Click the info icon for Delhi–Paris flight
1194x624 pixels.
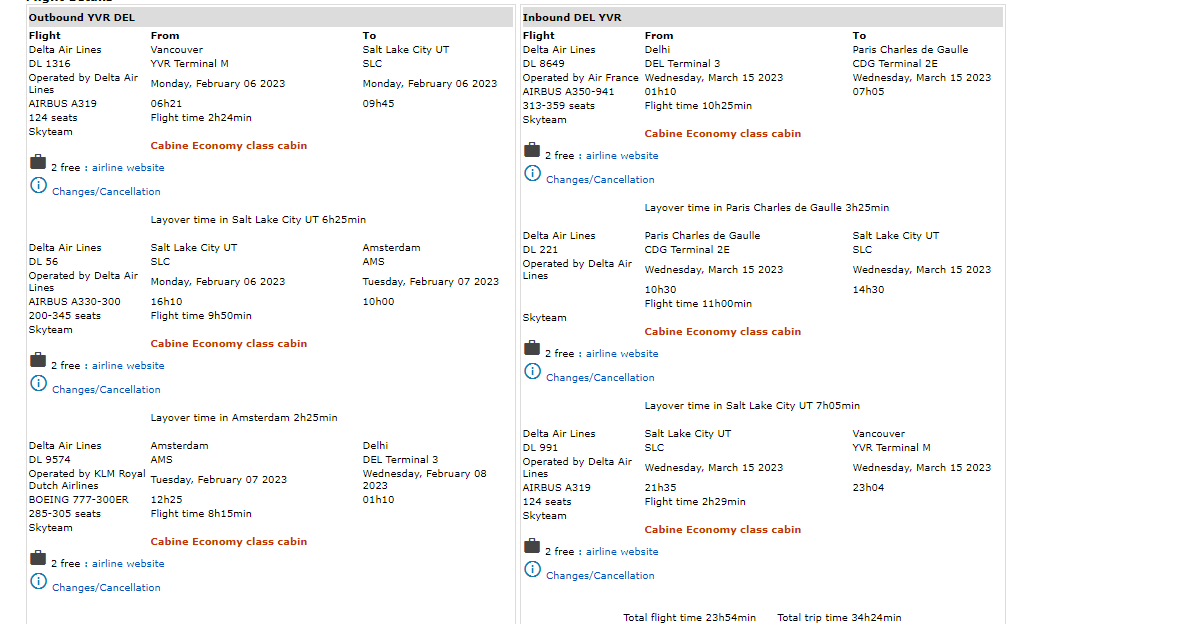click(532, 174)
